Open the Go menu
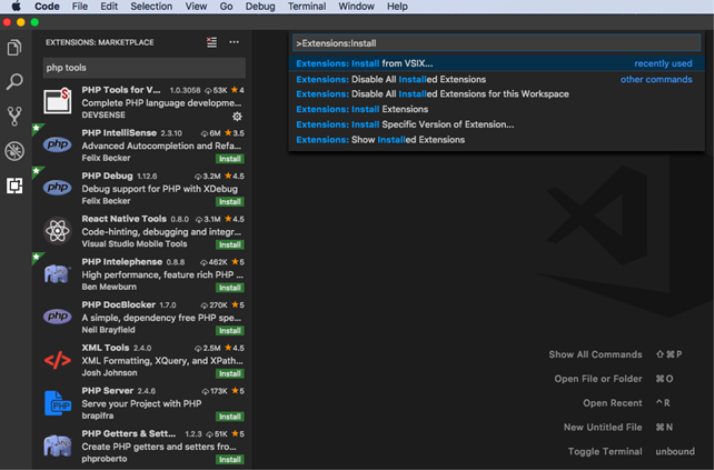 (x=226, y=6)
